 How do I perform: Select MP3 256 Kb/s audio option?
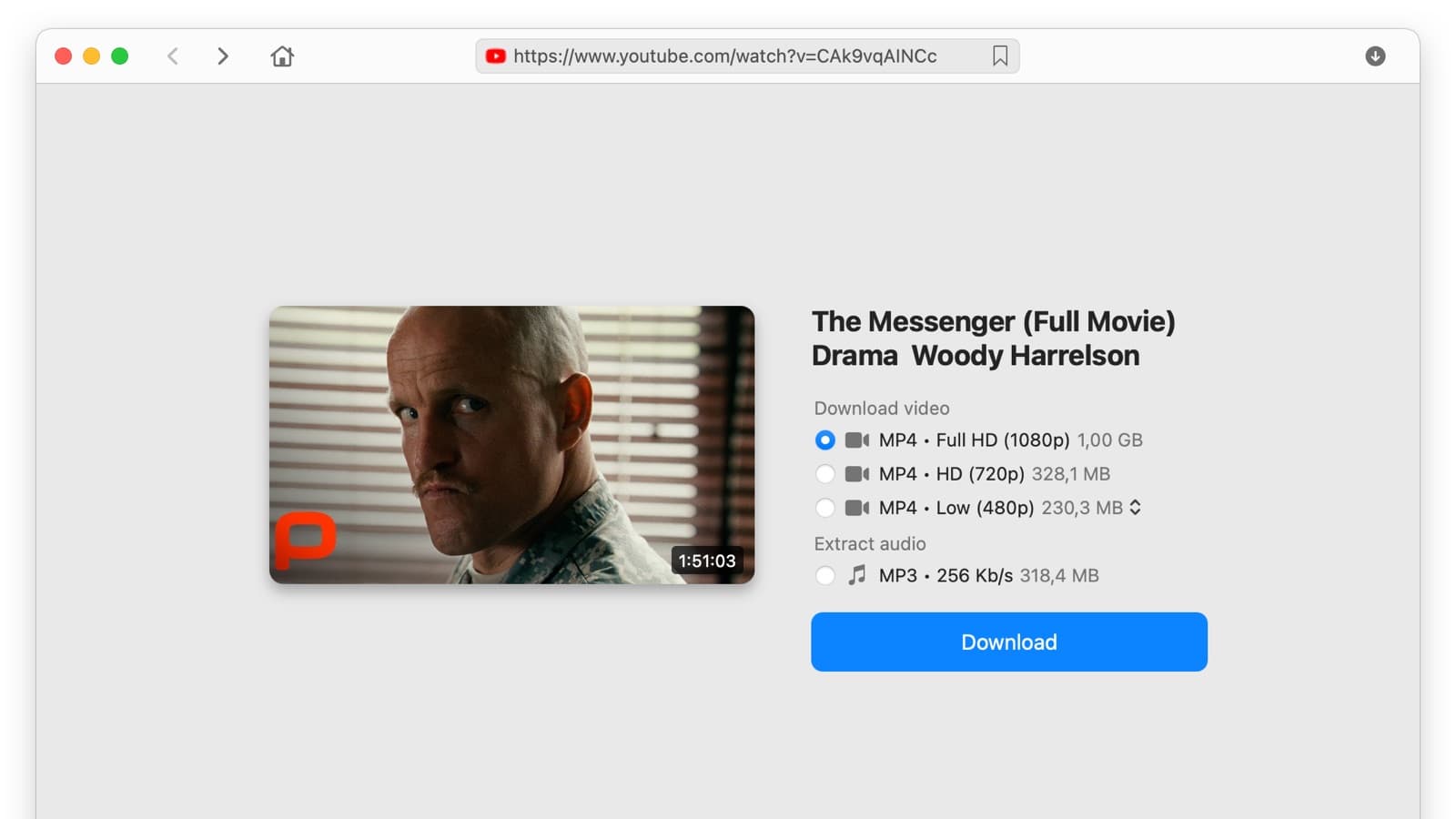[824, 575]
